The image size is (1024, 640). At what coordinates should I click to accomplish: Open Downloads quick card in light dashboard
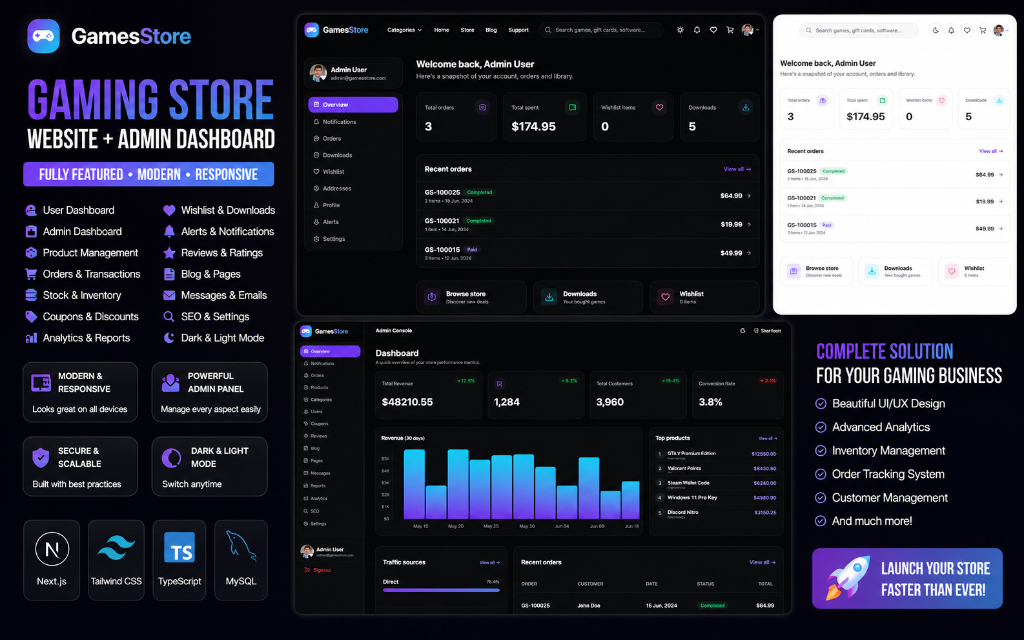point(895,271)
